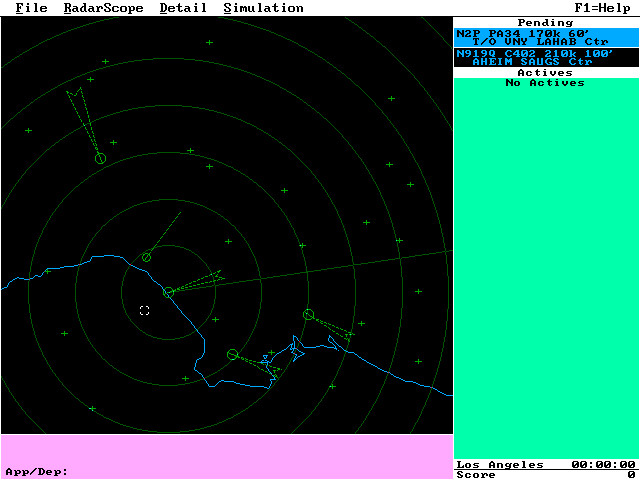Click the airport circle with the dashed line heading northeast
The width and height of the screenshot is (640, 480).
pos(147,257)
